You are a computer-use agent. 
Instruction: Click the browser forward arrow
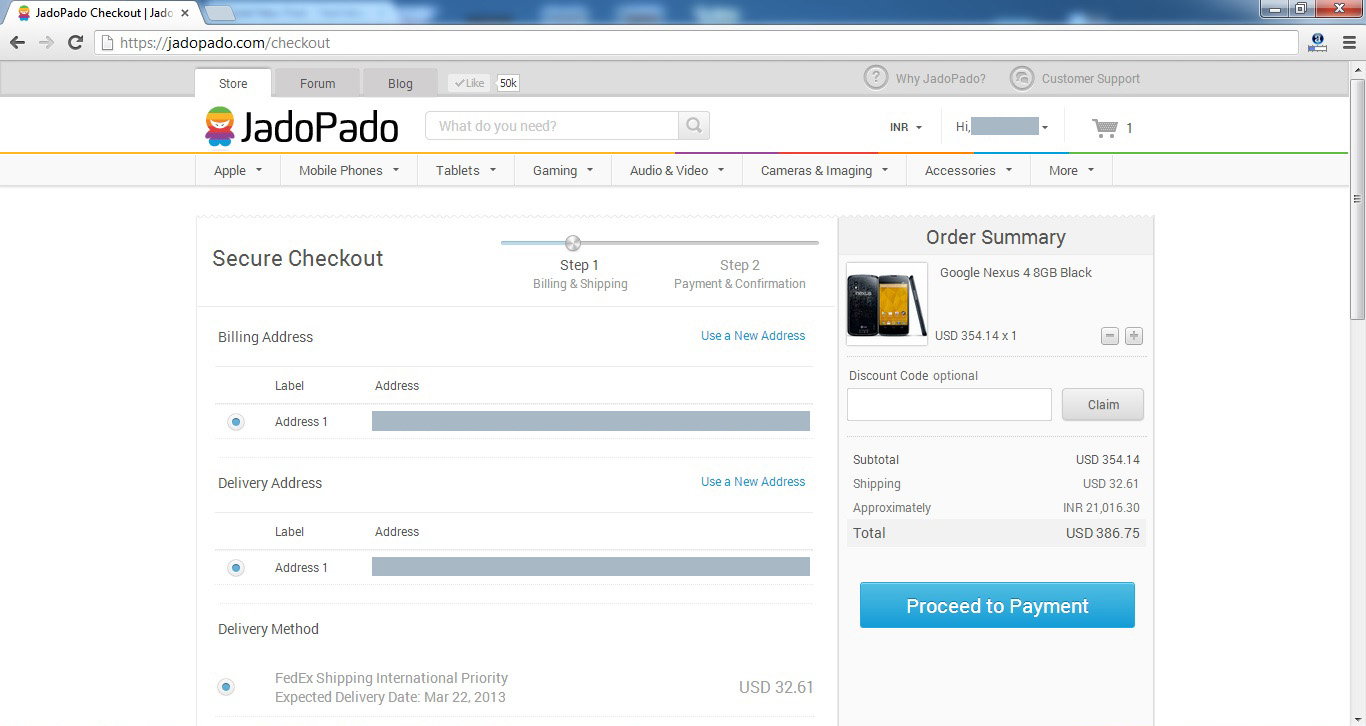coord(46,43)
